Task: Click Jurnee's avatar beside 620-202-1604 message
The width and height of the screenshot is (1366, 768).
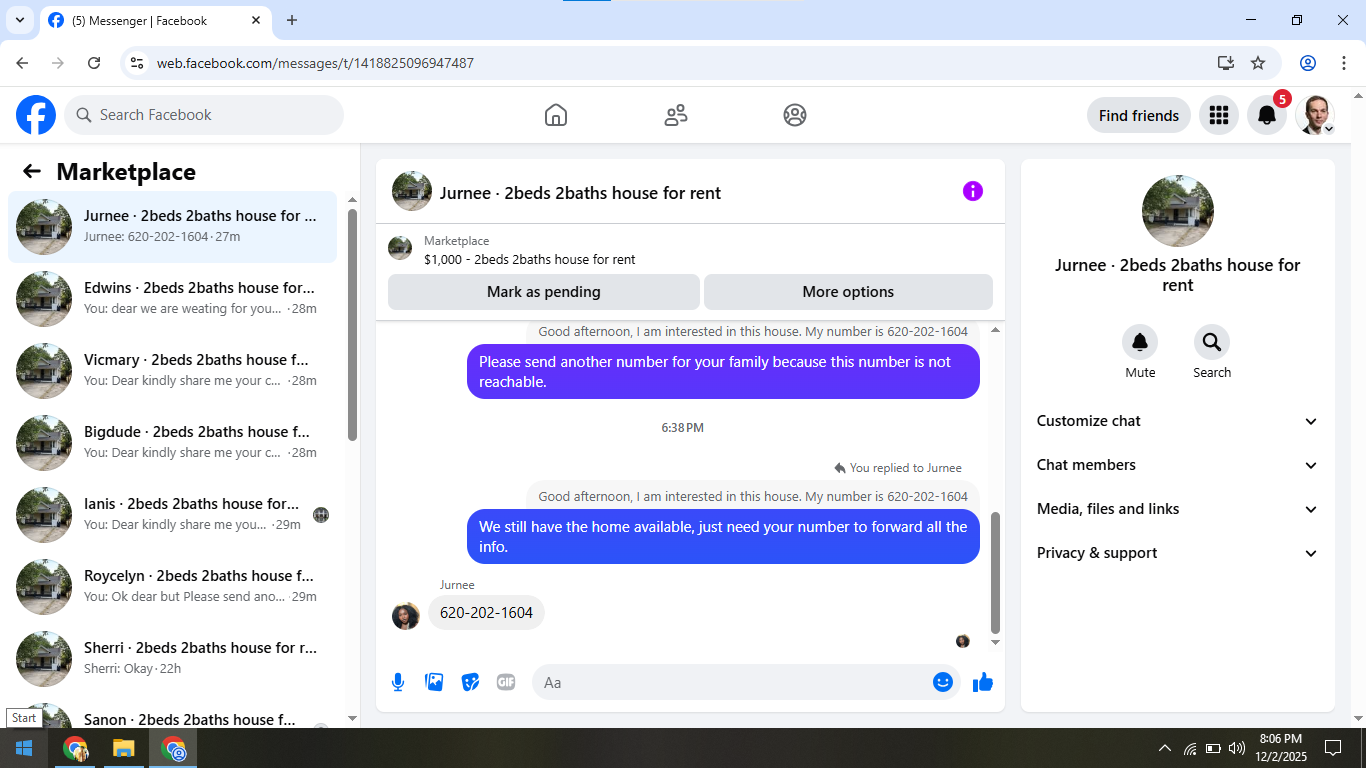Action: 406,616
